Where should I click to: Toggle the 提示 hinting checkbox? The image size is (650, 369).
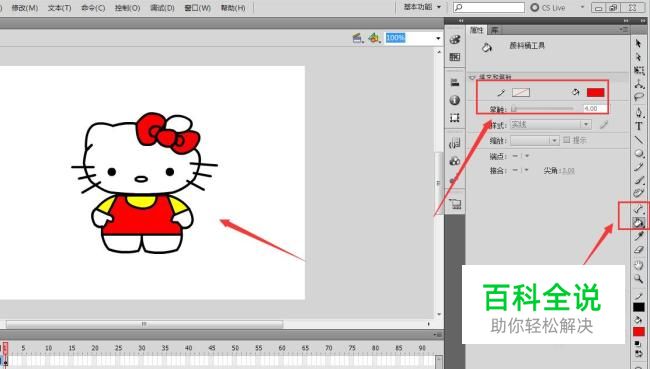tap(567, 140)
